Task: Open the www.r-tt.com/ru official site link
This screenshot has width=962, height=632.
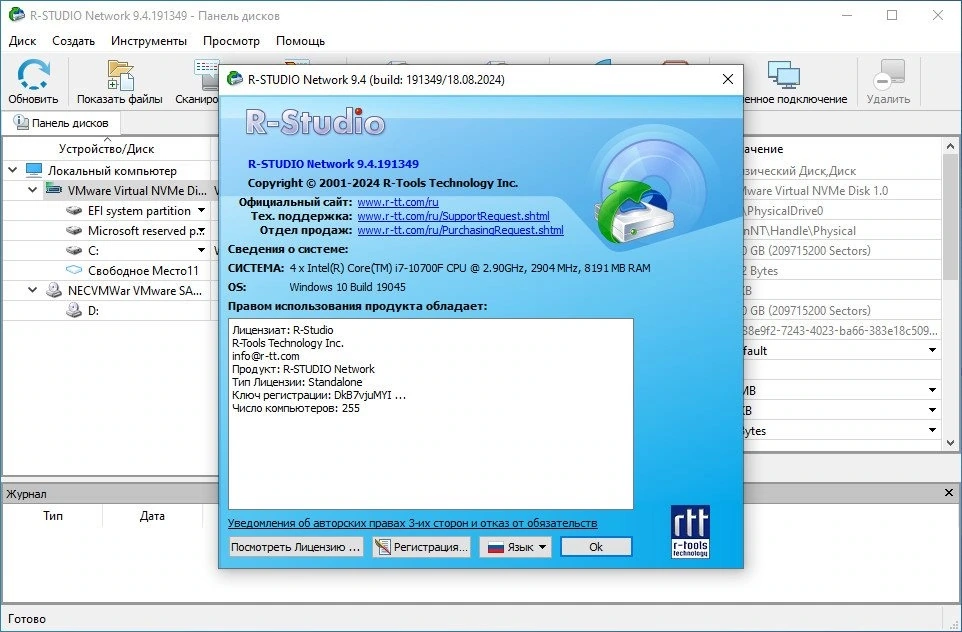Action: pos(398,202)
